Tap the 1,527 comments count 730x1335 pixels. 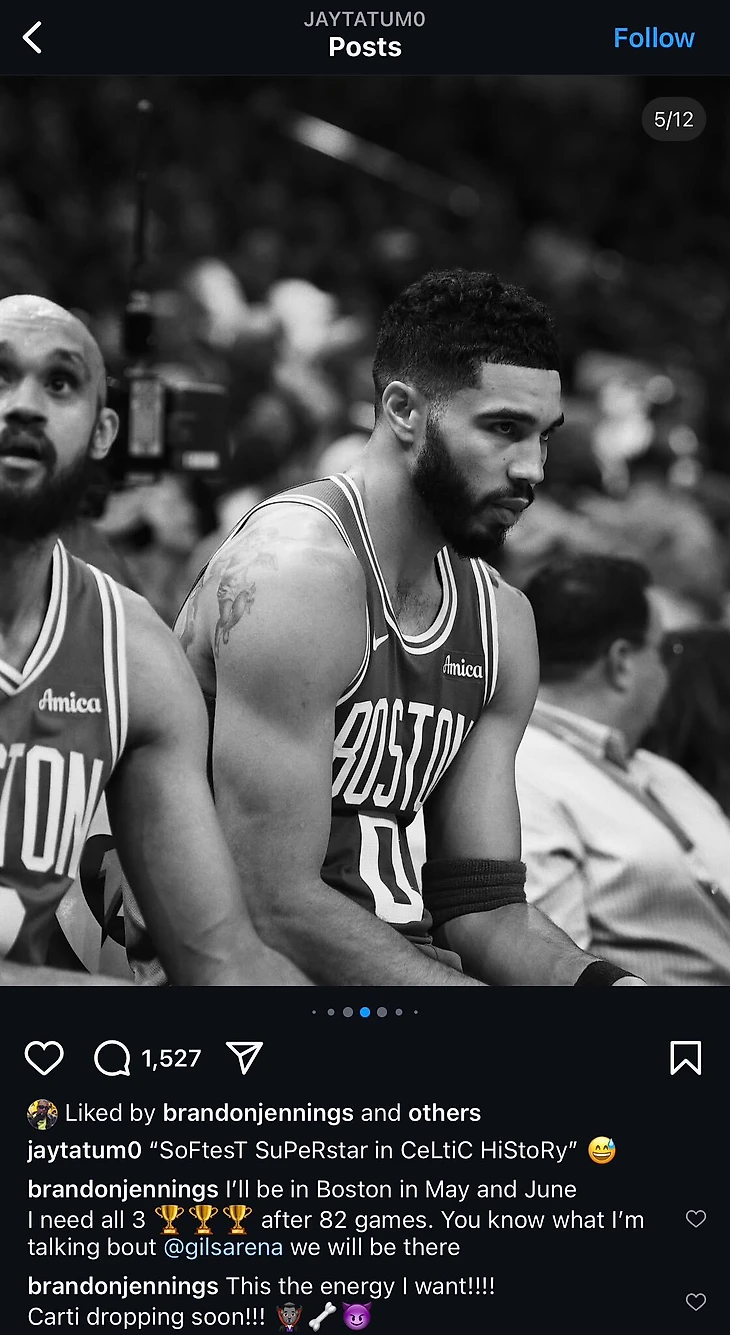click(x=172, y=1058)
